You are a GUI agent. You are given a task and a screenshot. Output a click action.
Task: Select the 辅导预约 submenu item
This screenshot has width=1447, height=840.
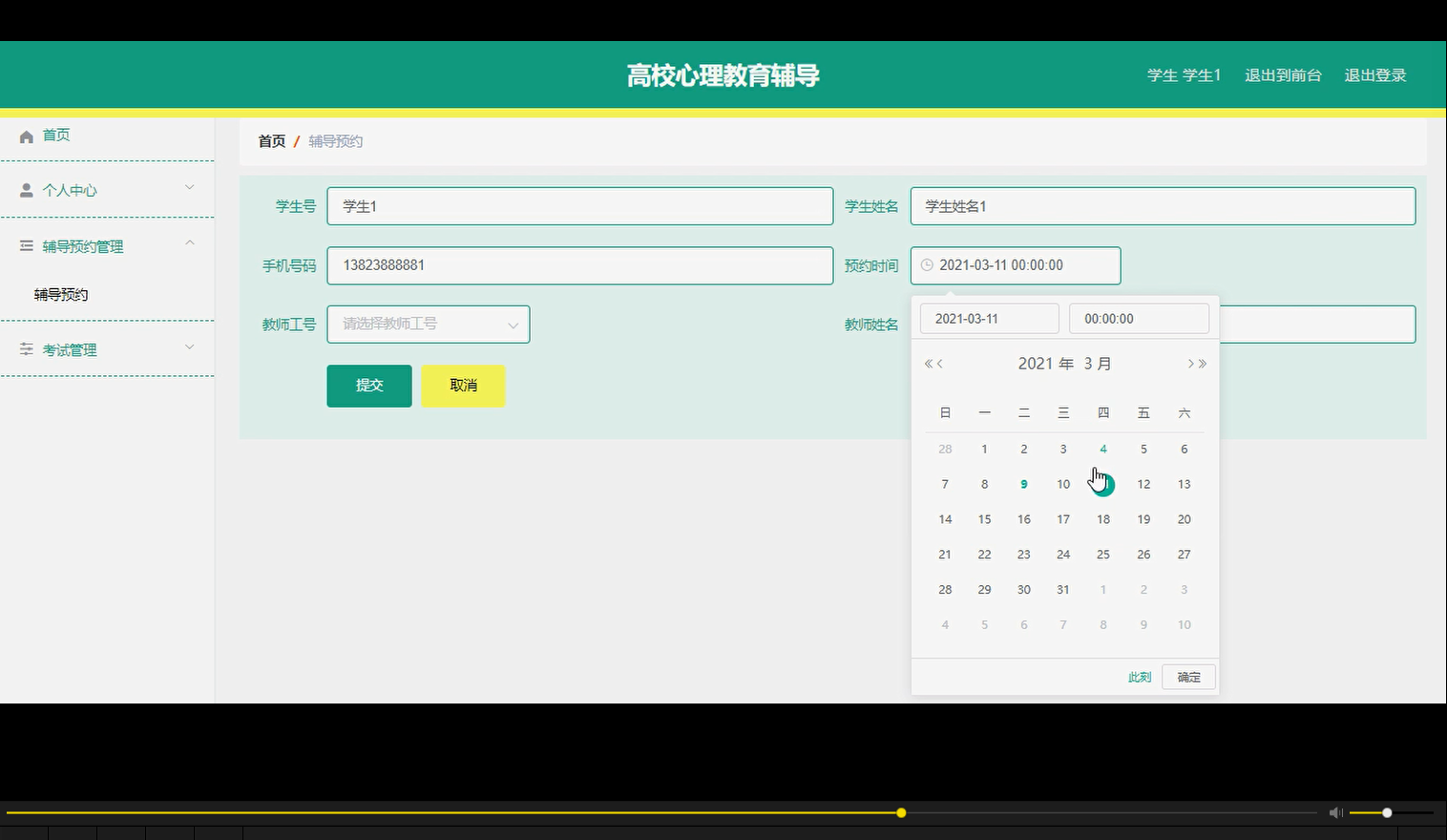click(61, 295)
